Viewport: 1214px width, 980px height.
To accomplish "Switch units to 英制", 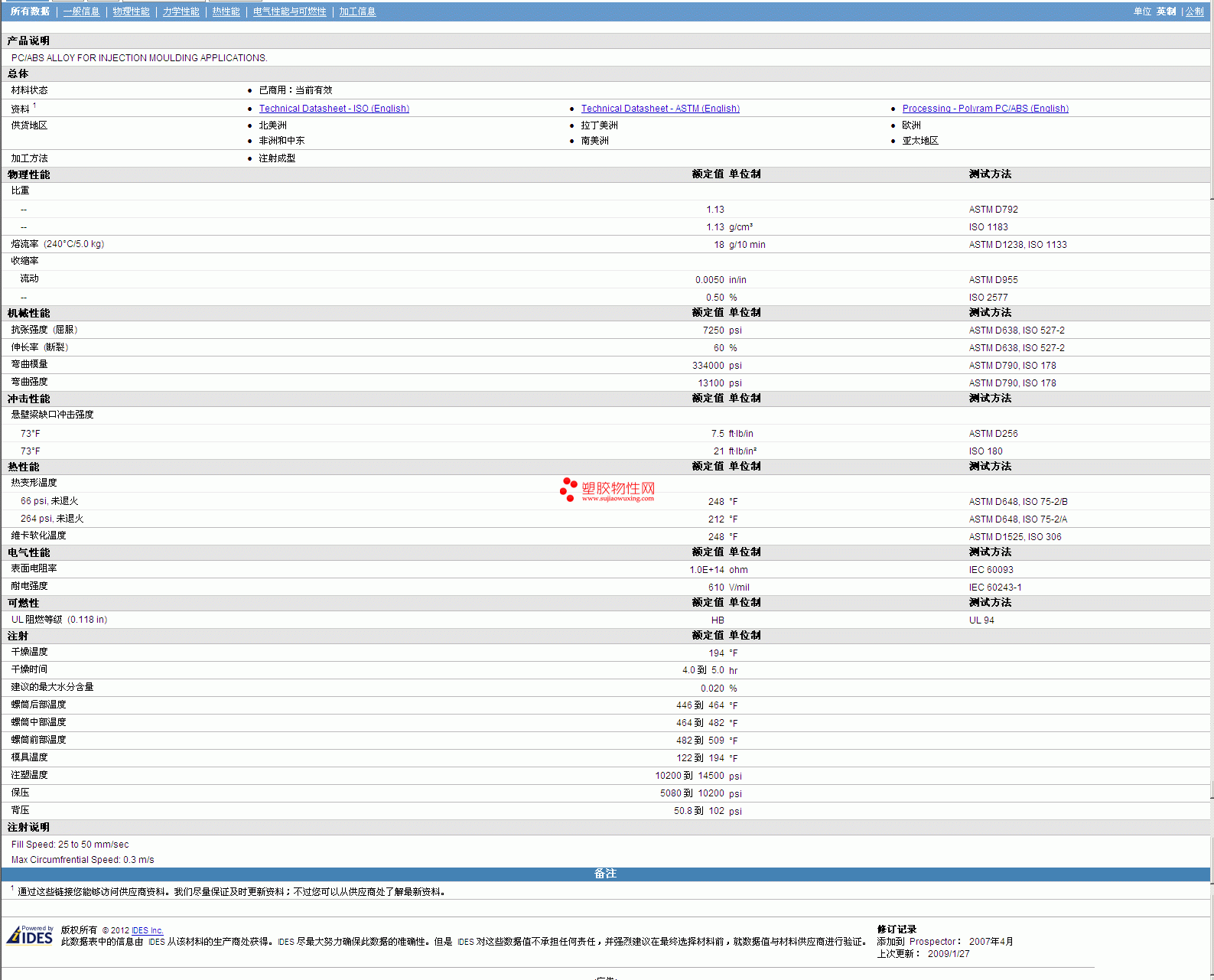I will 1166,11.
